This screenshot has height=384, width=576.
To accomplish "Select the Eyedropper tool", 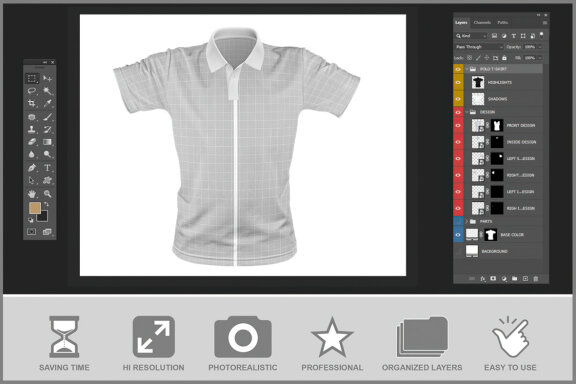I will click(47, 103).
